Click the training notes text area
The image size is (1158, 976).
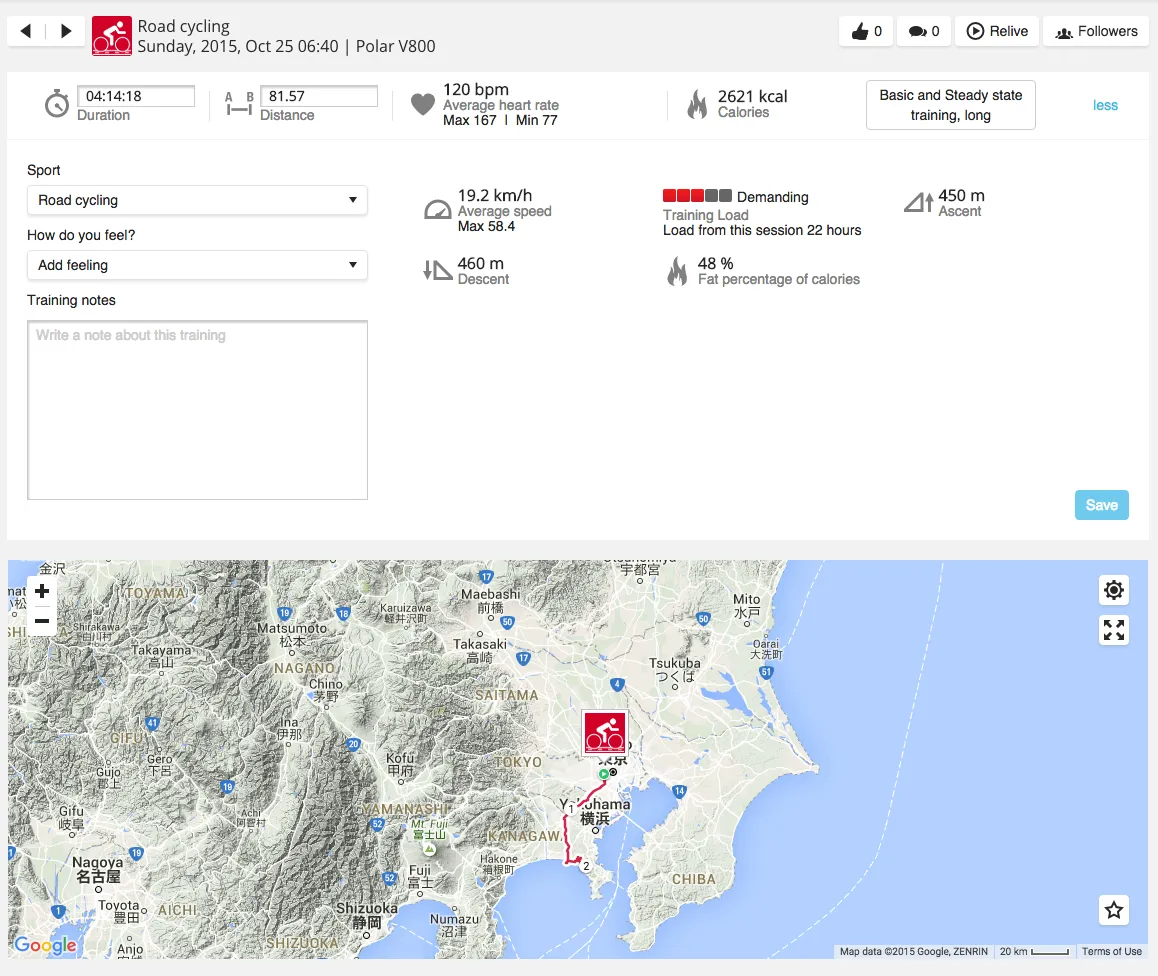[197, 410]
